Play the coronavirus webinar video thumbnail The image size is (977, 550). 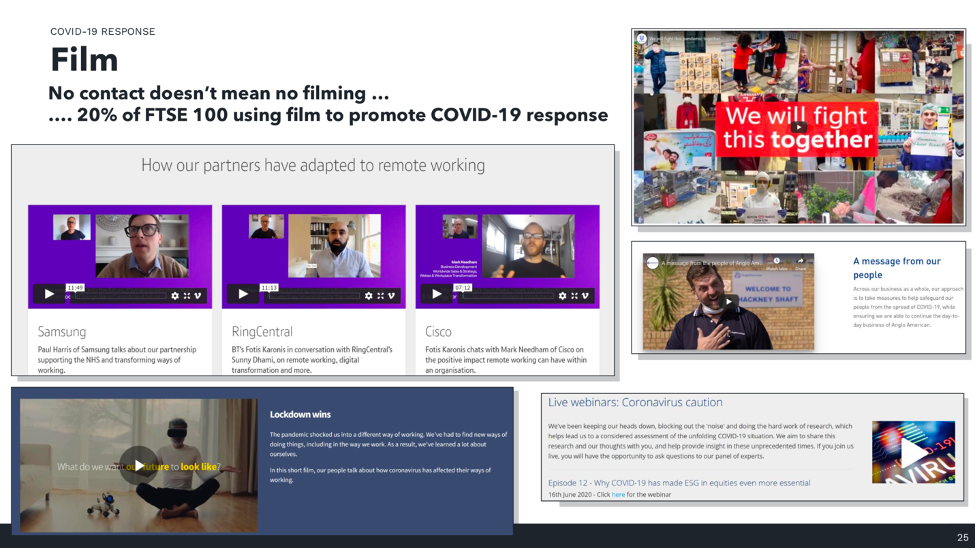pyautogui.click(x=914, y=453)
